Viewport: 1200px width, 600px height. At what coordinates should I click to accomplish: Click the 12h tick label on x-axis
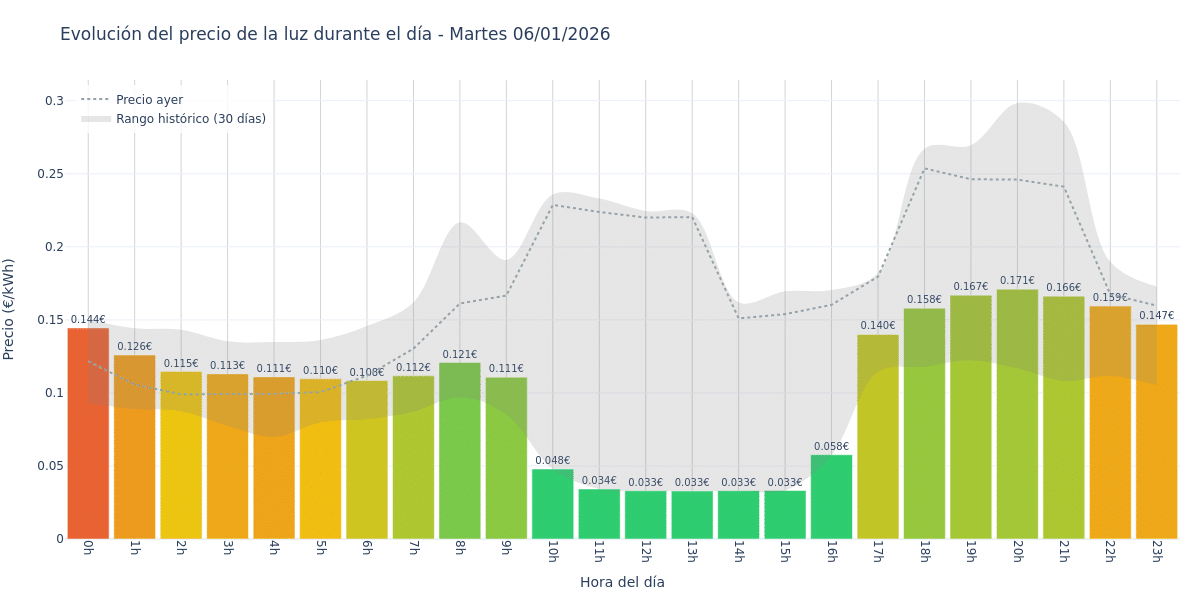tap(645, 551)
